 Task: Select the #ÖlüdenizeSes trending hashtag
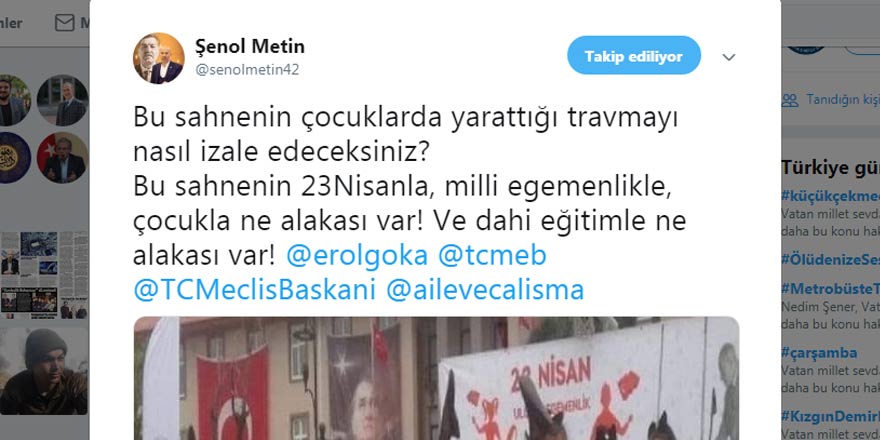[831, 259]
